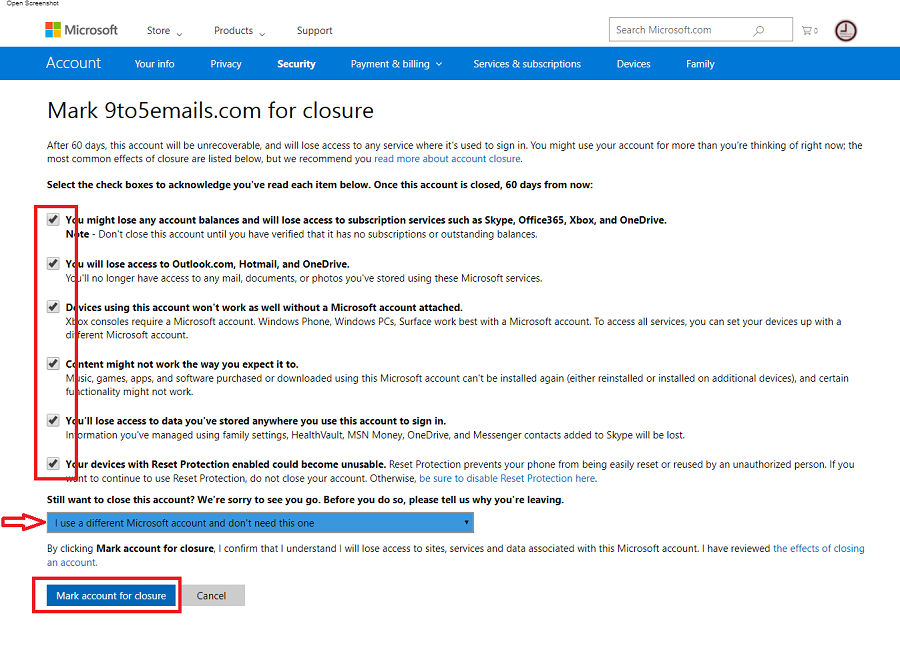Open the Family tab
Image resolution: width=900 pixels, height=650 pixels.
pyautogui.click(x=700, y=64)
